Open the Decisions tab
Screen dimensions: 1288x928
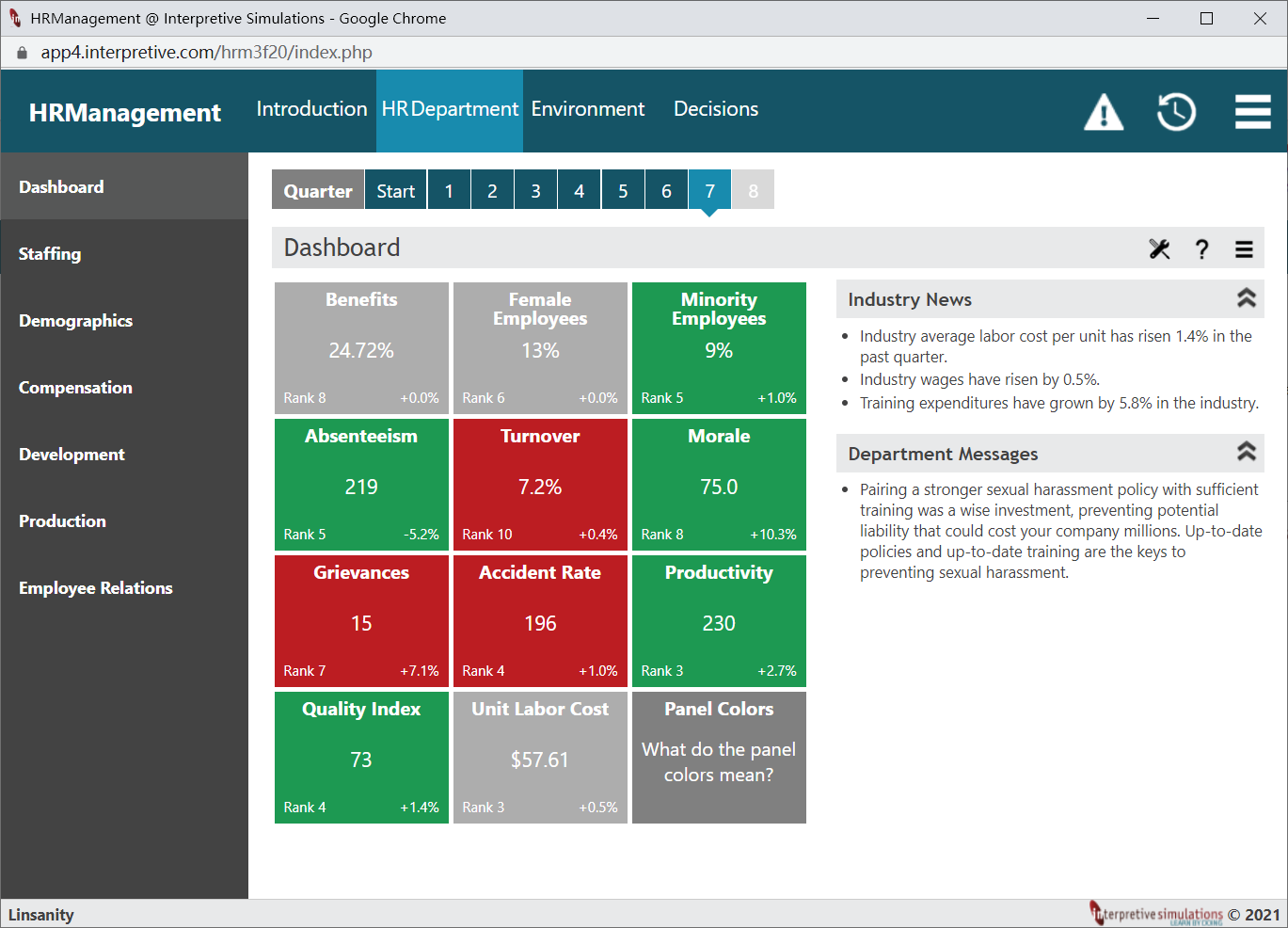click(716, 109)
